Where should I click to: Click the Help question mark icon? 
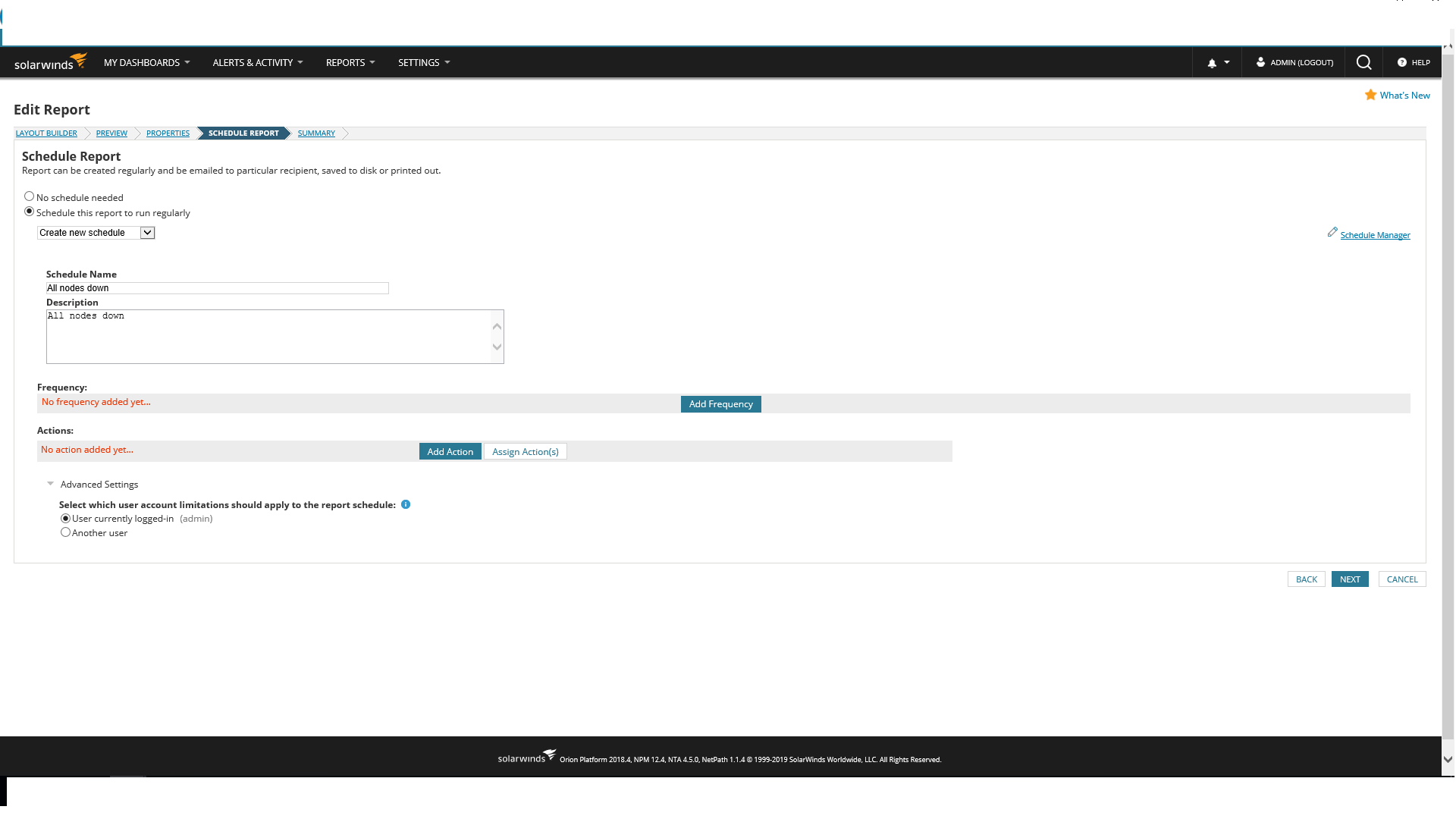point(1401,62)
